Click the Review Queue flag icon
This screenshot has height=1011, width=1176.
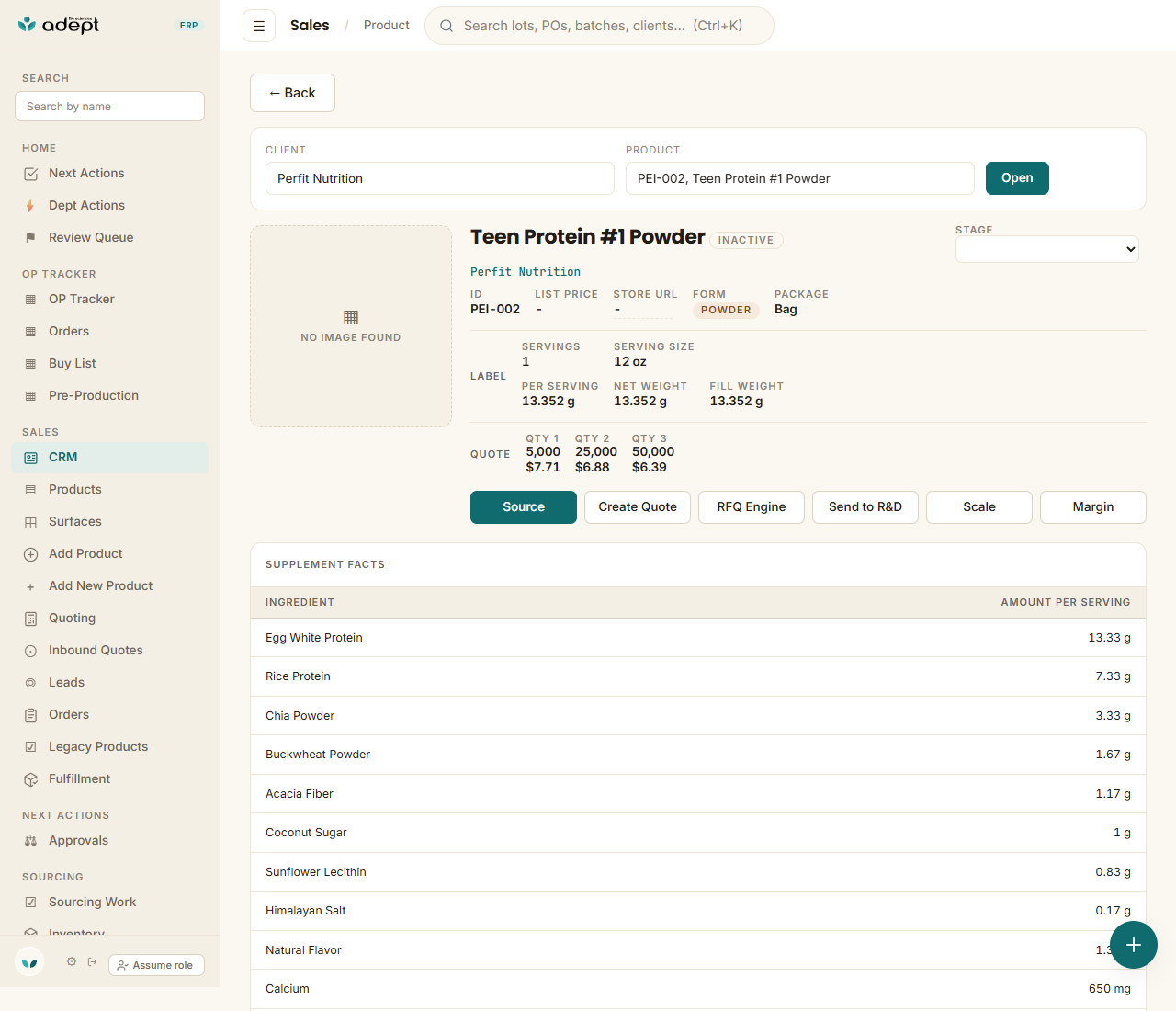(x=31, y=238)
